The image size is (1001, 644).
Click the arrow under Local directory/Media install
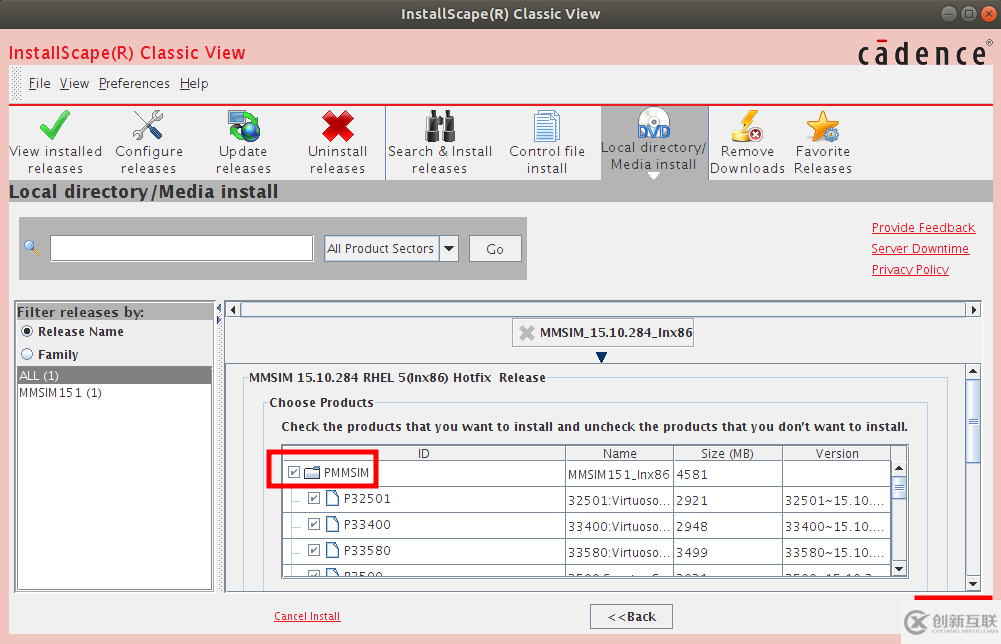pyautogui.click(x=654, y=177)
